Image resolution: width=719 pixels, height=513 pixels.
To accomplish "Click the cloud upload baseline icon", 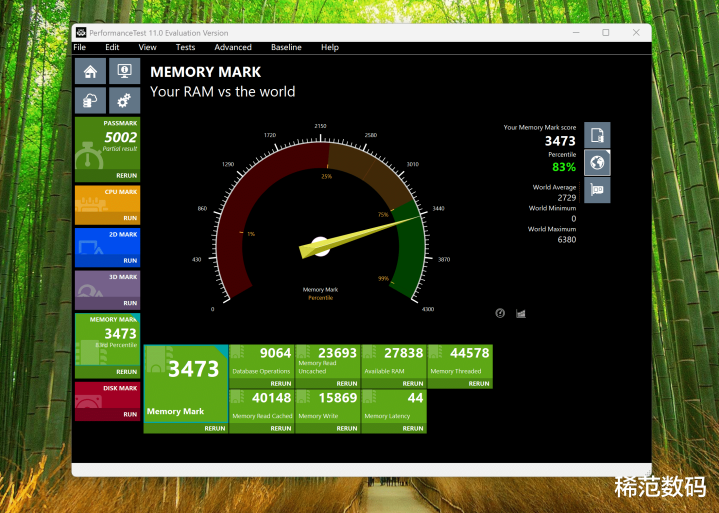I will [x=90, y=100].
